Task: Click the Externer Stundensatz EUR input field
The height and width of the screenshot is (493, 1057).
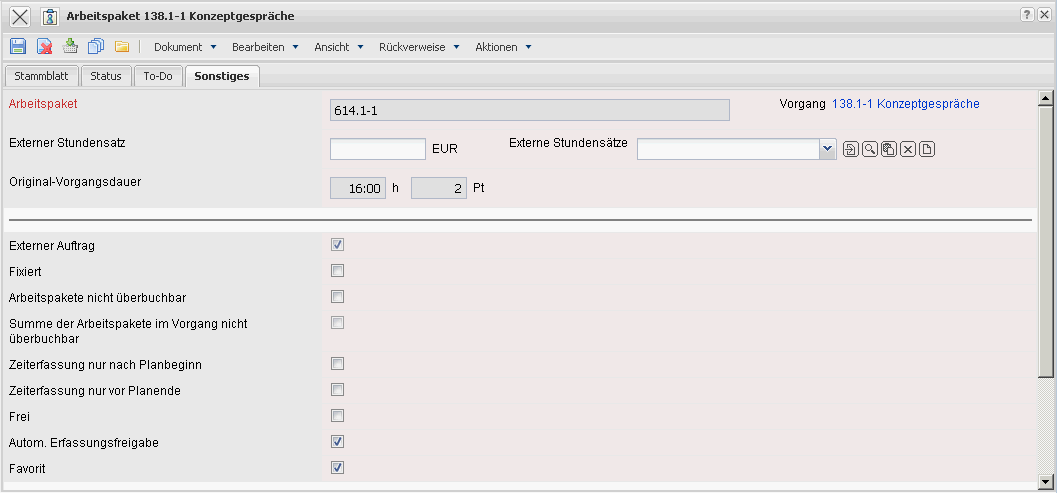Action: 378,149
